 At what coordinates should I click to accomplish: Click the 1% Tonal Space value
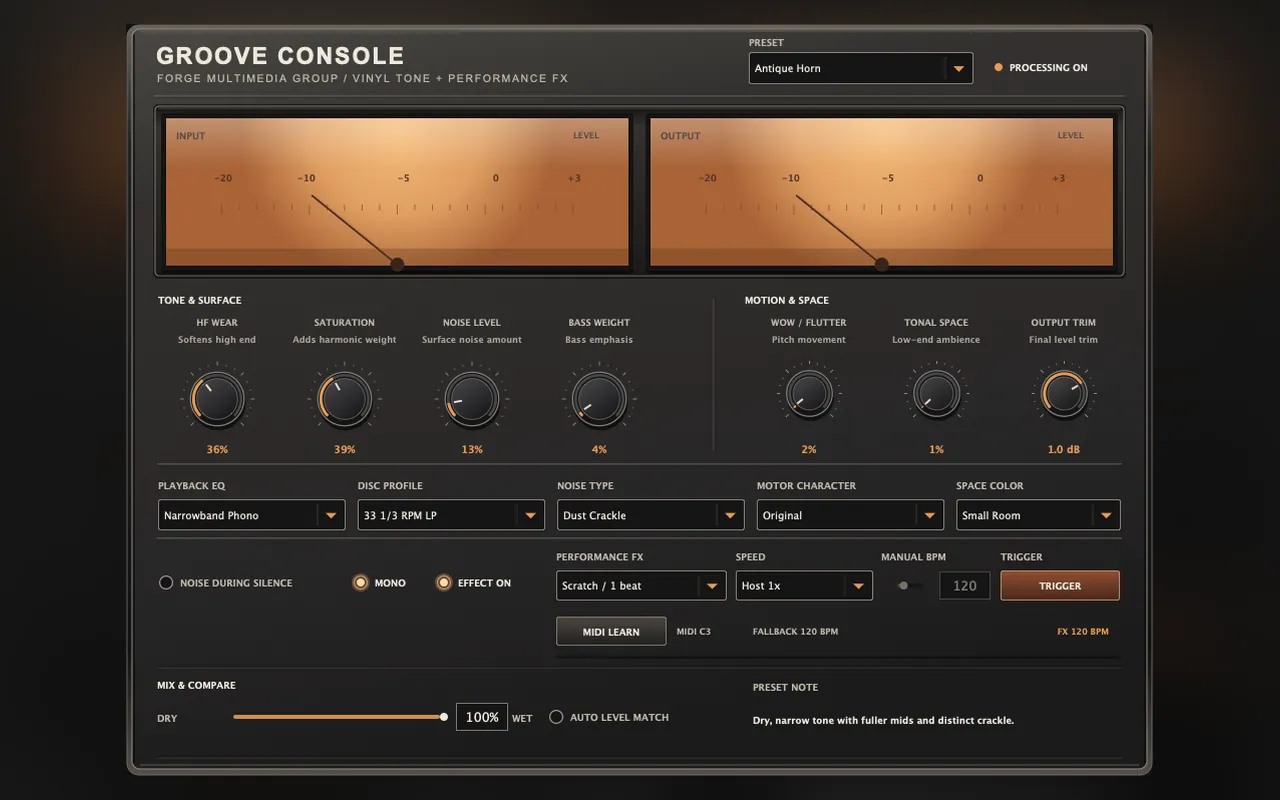936,450
